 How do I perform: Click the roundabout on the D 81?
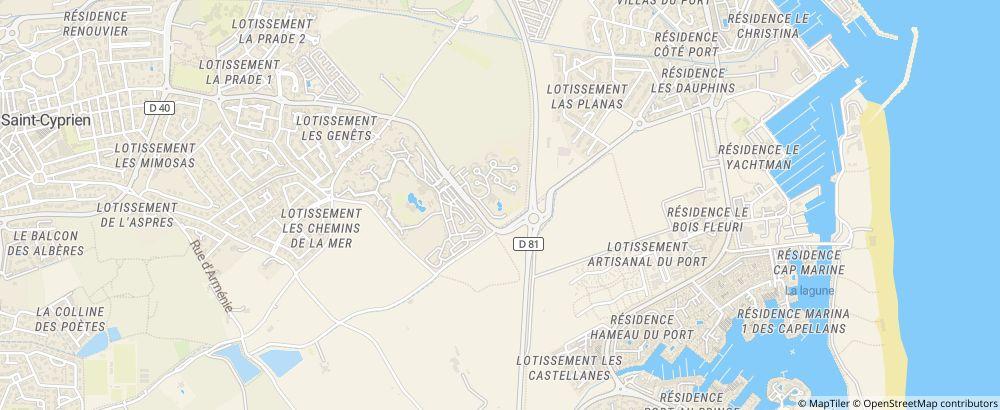tap(534, 219)
